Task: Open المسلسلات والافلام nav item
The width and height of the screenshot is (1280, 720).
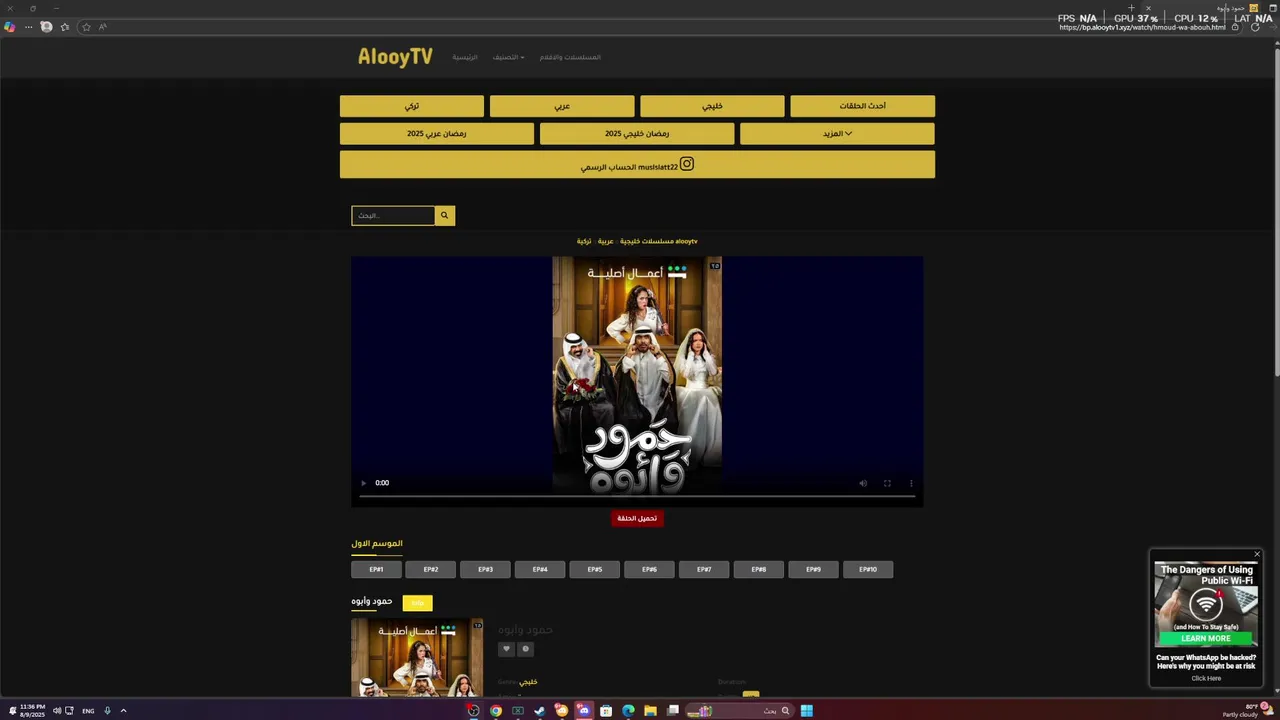Action: 570,57
